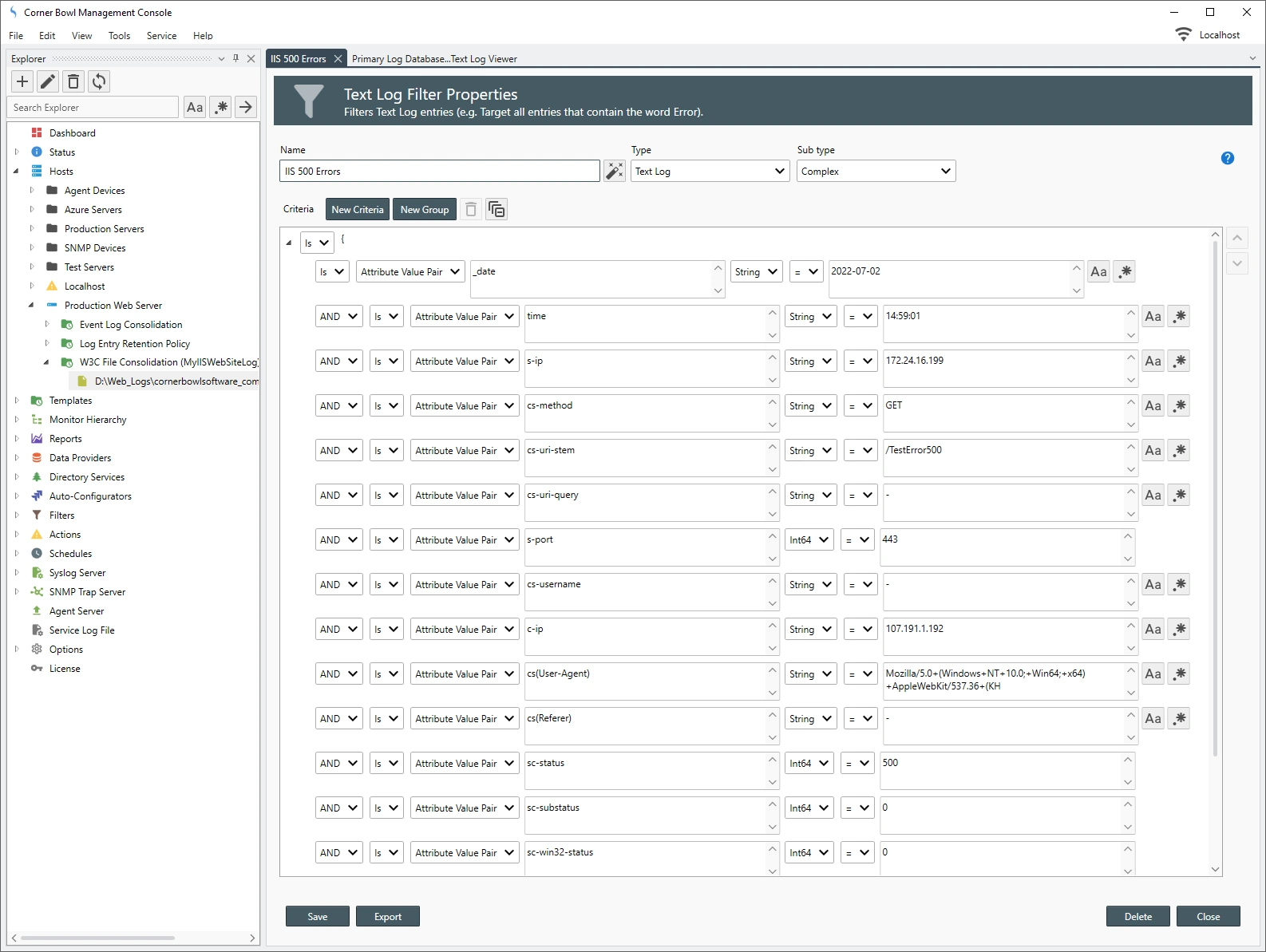The width and height of the screenshot is (1266, 952).
Task: Toggle match case Aa in Explorer search
Action: [195, 107]
